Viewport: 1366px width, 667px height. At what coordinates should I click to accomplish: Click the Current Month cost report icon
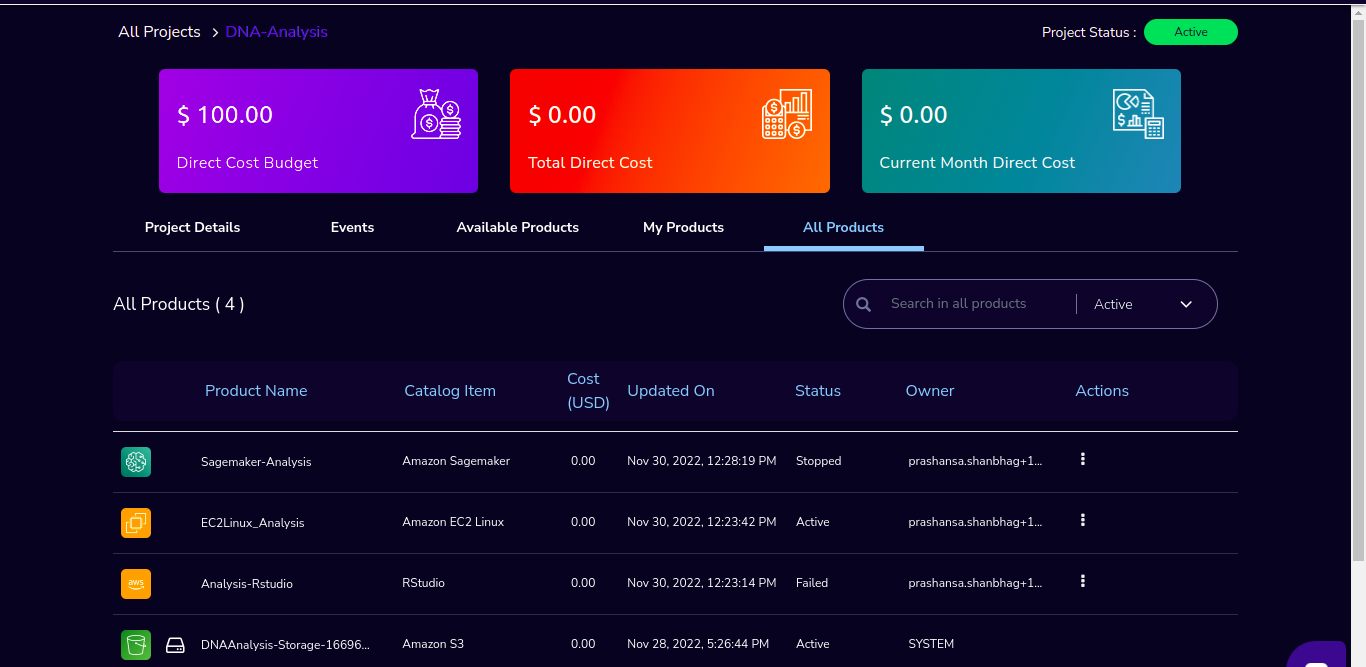tap(1138, 114)
